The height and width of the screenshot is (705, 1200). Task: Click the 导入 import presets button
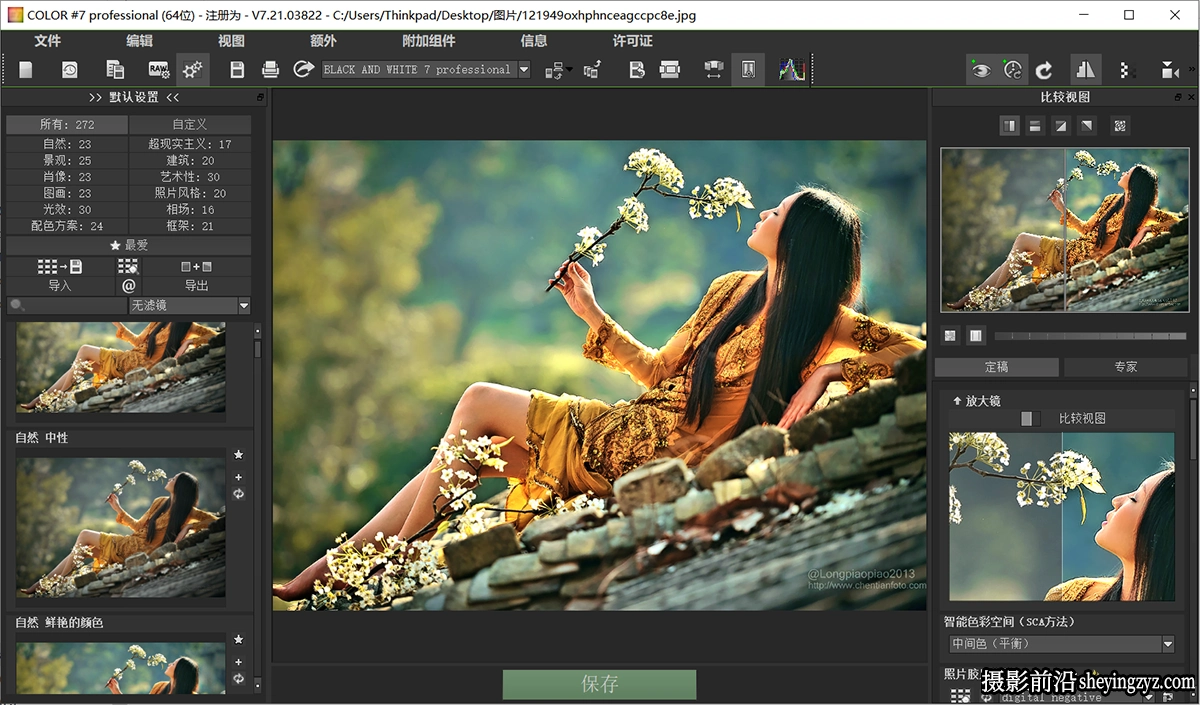click(60, 286)
